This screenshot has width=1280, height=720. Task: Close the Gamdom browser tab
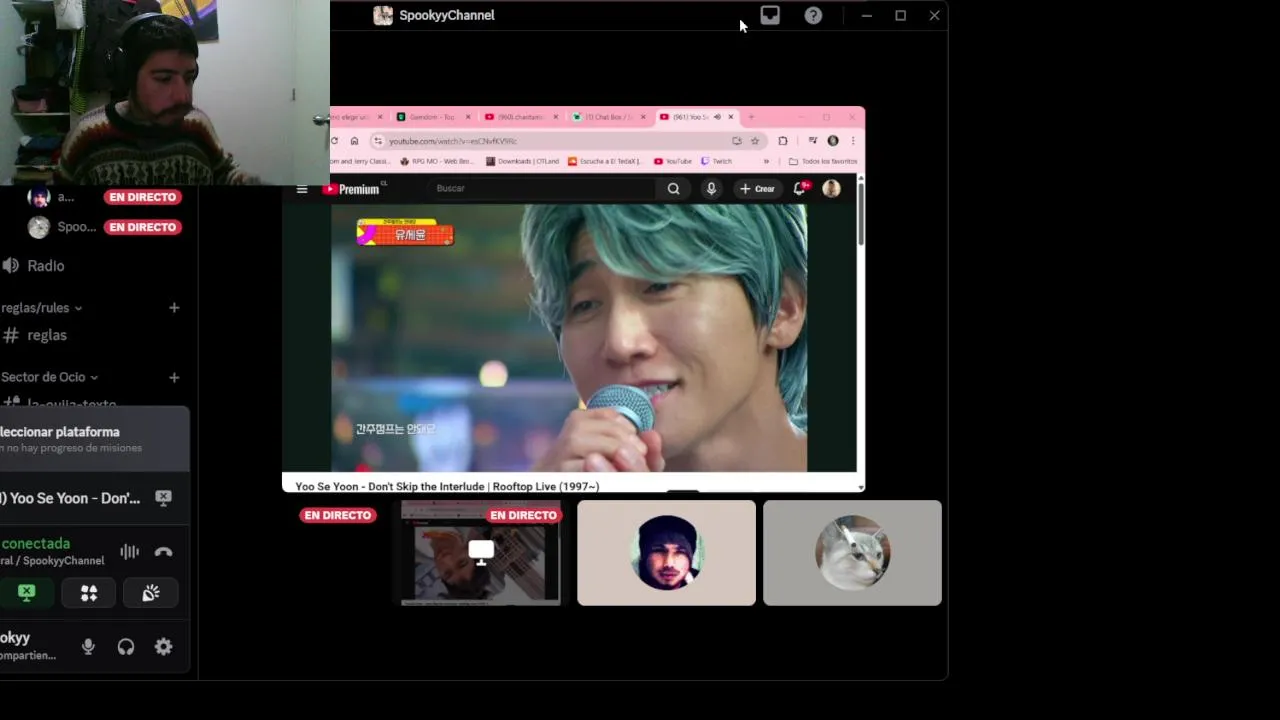468,117
